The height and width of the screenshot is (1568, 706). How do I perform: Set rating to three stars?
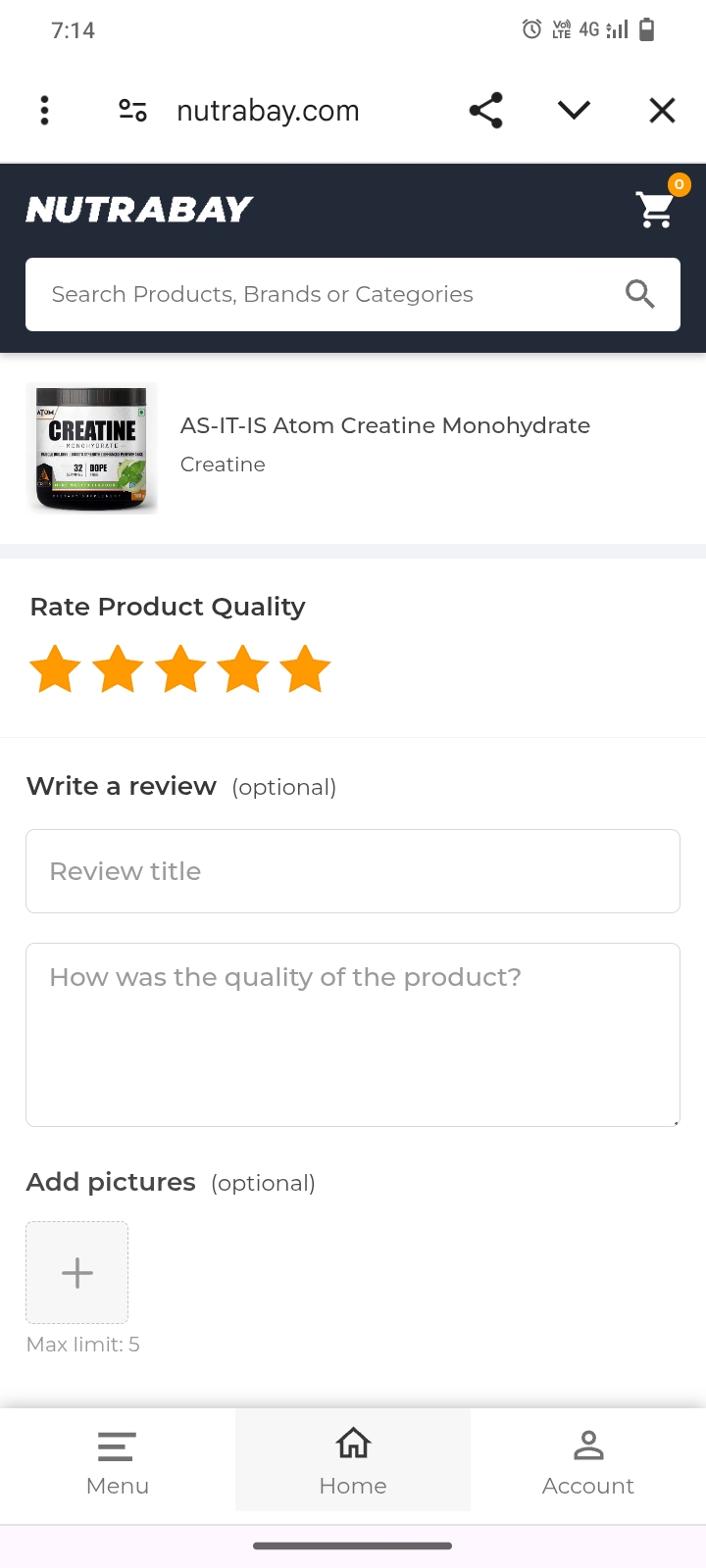tap(180, 669)
